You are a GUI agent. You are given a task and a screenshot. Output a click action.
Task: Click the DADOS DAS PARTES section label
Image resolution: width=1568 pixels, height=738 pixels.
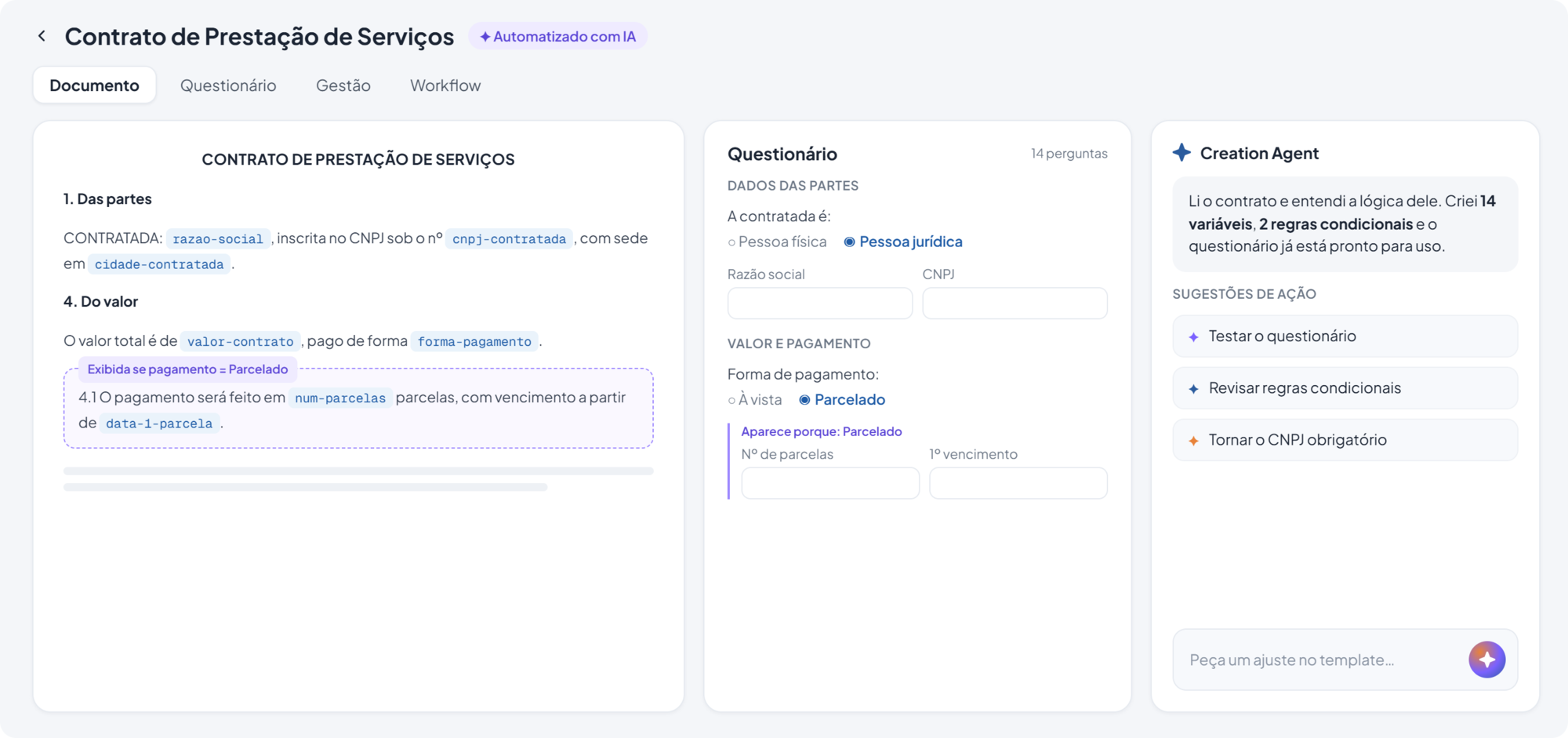[793, 185]
